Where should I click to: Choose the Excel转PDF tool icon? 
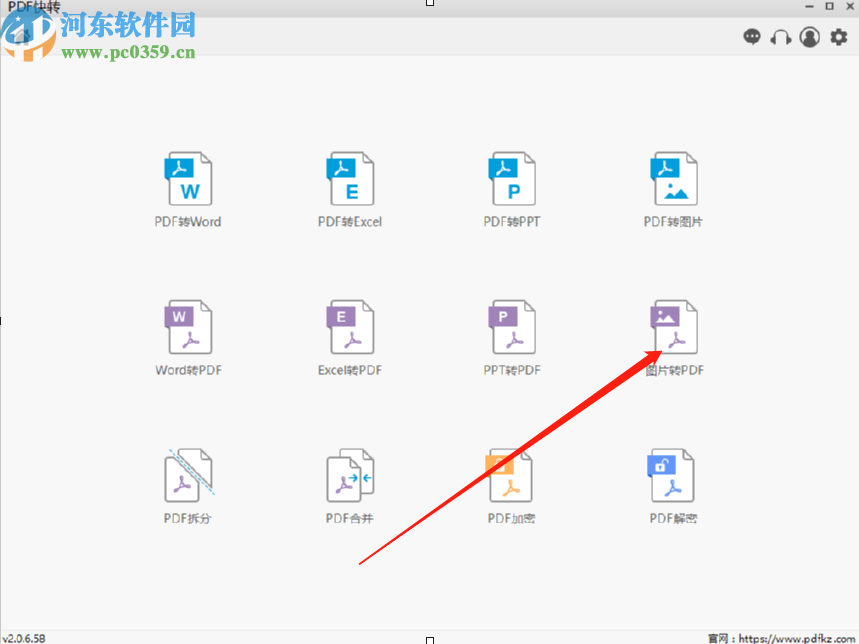tap(350, 327)
